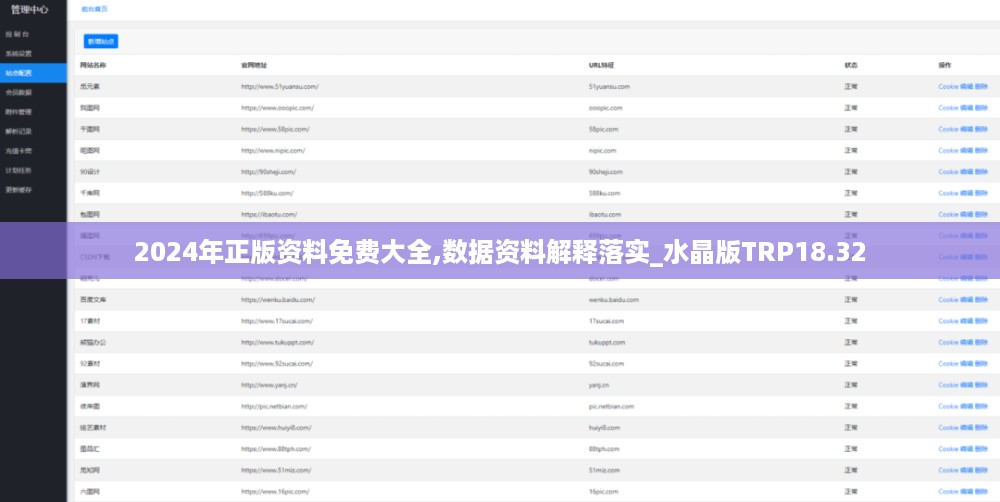1000x502 pixels.
Task: Click 删除 for the 58pic.com row
Action: tap(981, 129)
